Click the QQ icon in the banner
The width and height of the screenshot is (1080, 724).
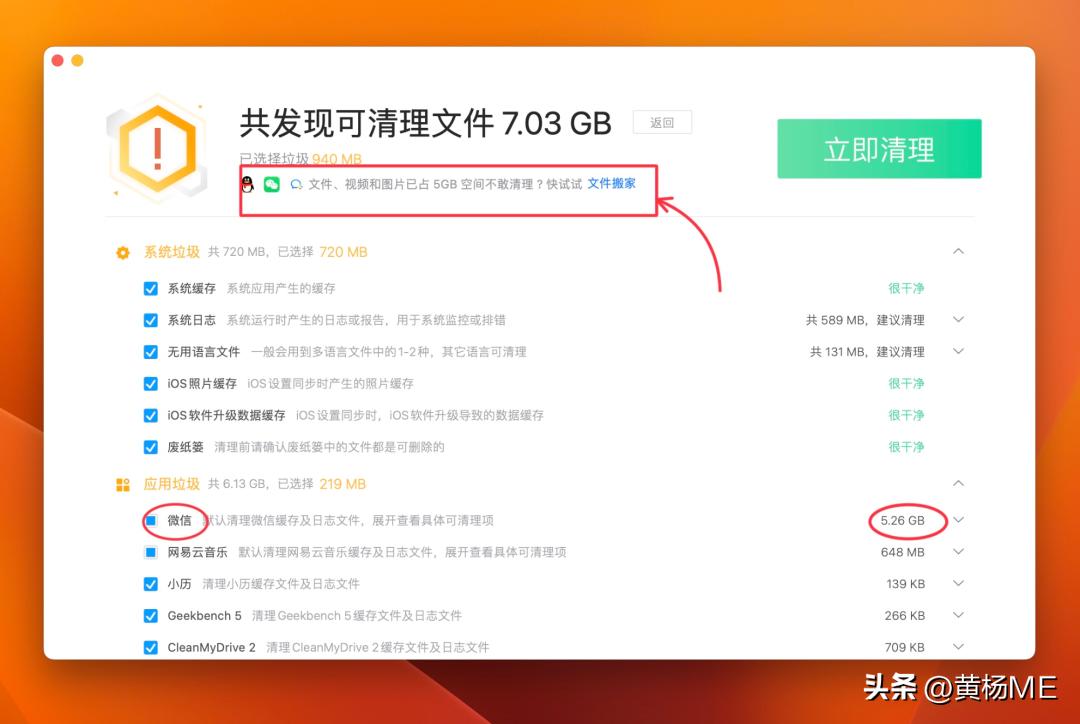click(x=249, y=184)
